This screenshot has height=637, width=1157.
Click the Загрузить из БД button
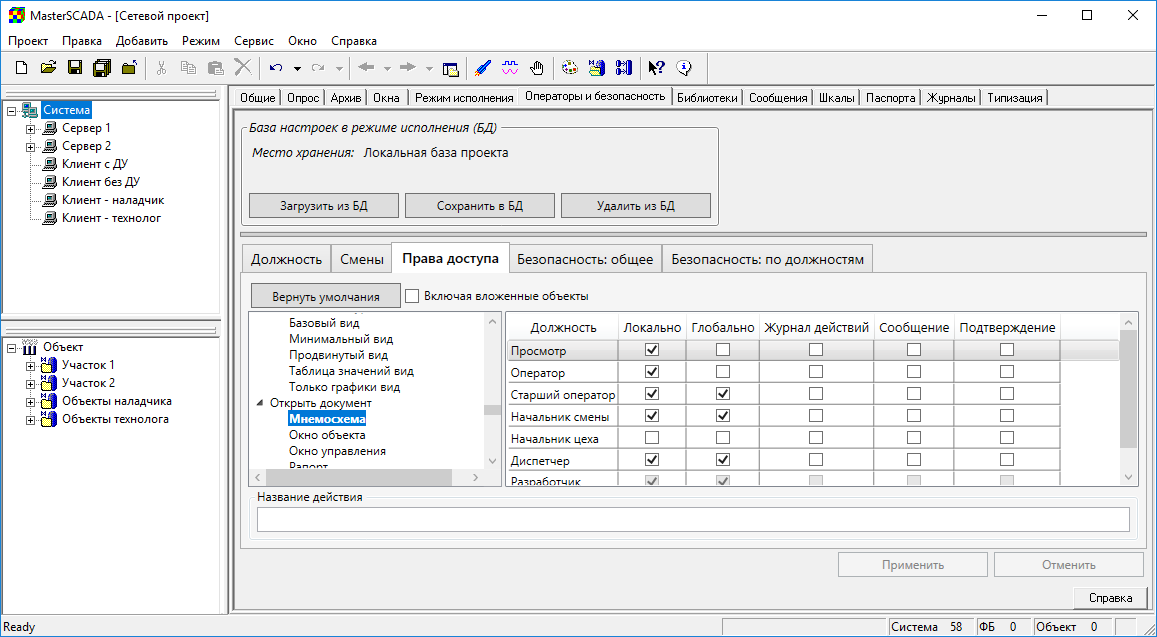(324, 206)
